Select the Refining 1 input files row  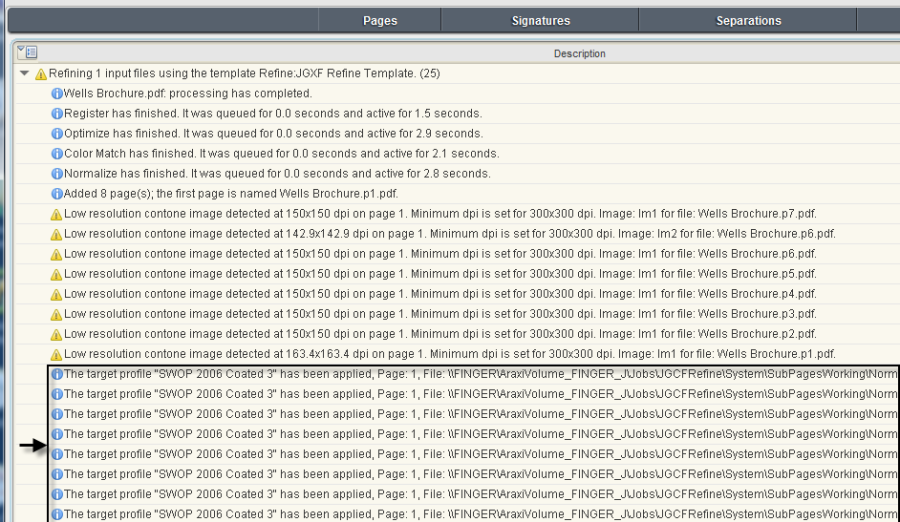pyautogui.click(x=244, y=74)
